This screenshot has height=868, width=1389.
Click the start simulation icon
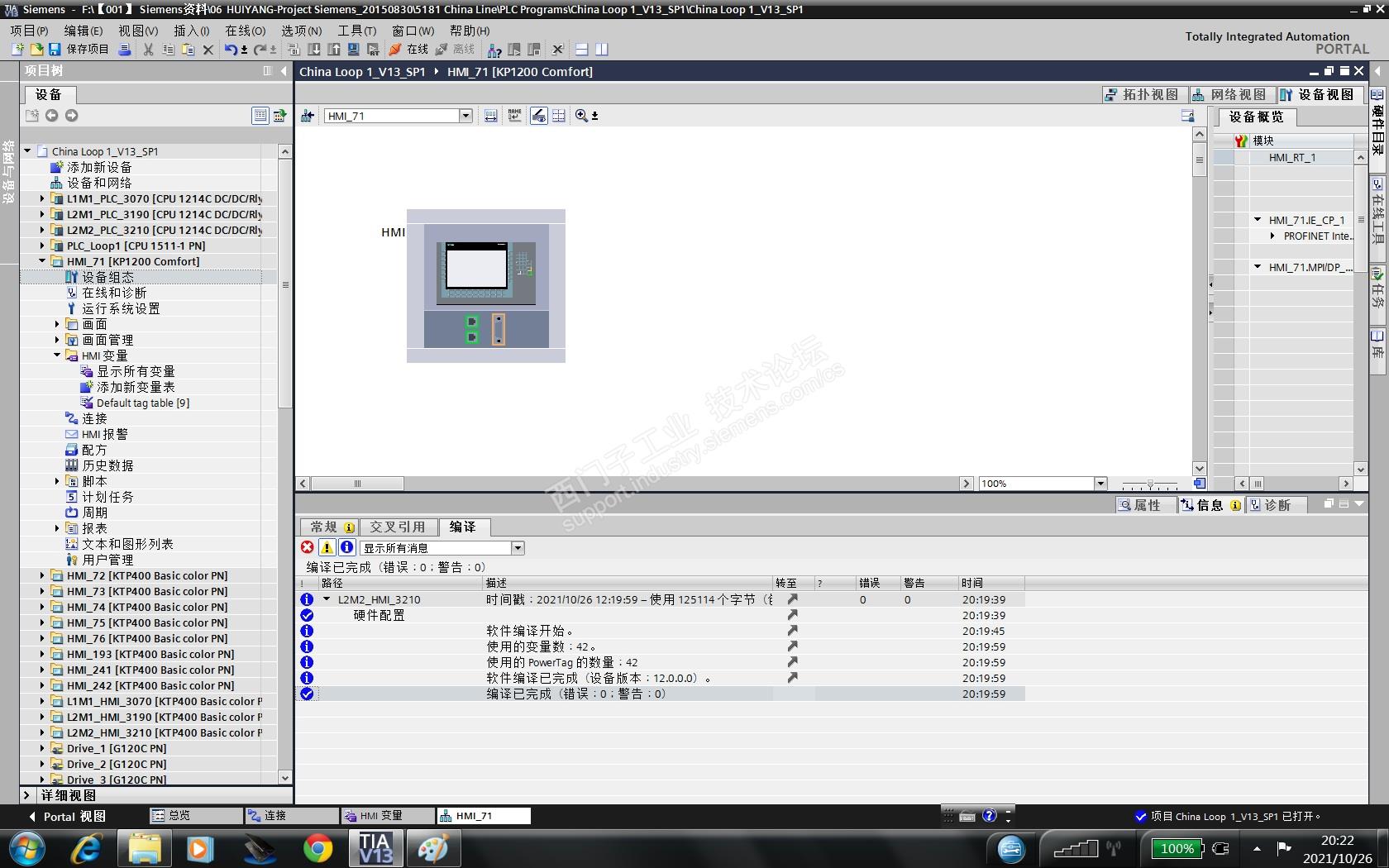coord(353,50)
